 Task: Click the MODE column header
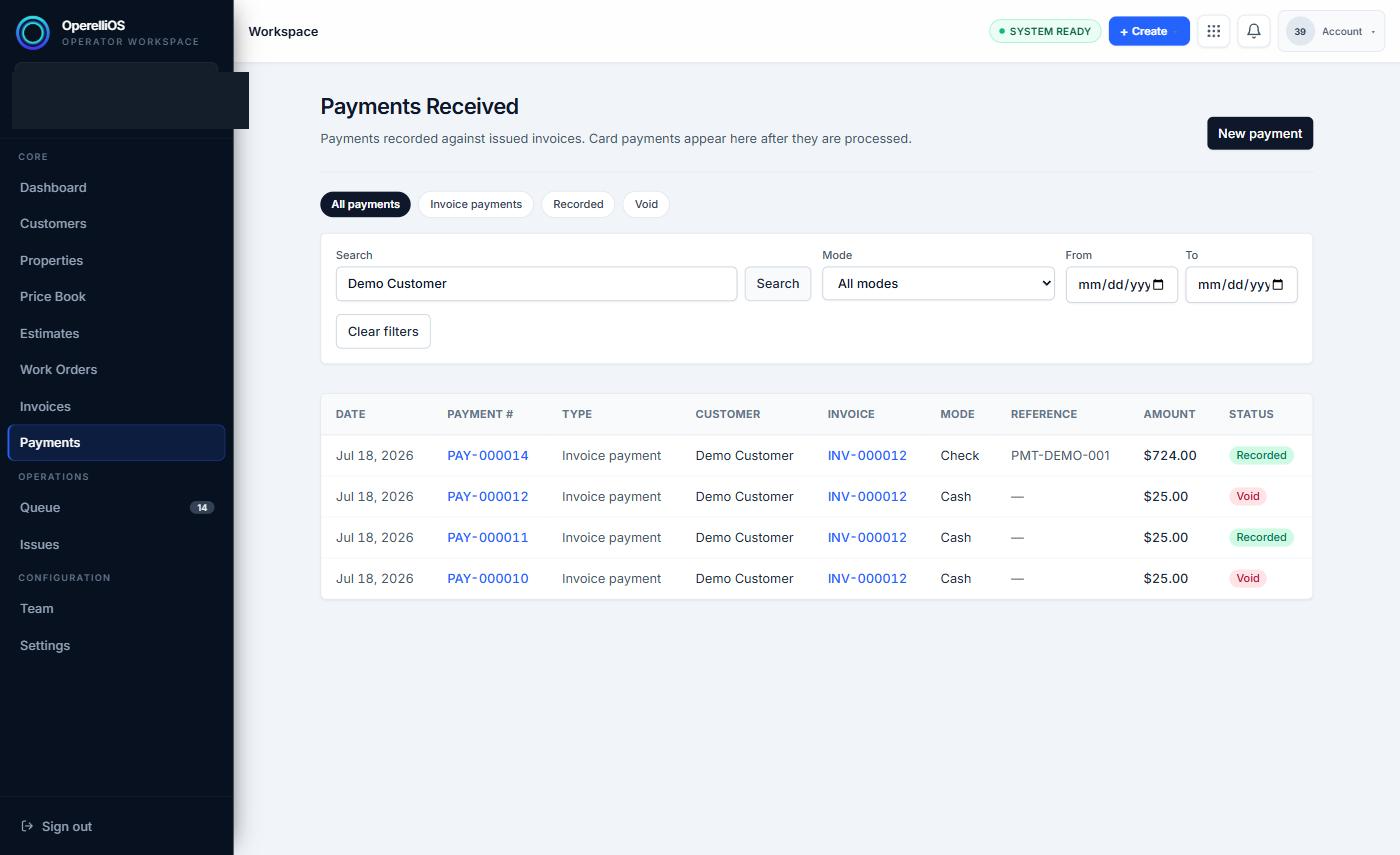coord(957,414)
